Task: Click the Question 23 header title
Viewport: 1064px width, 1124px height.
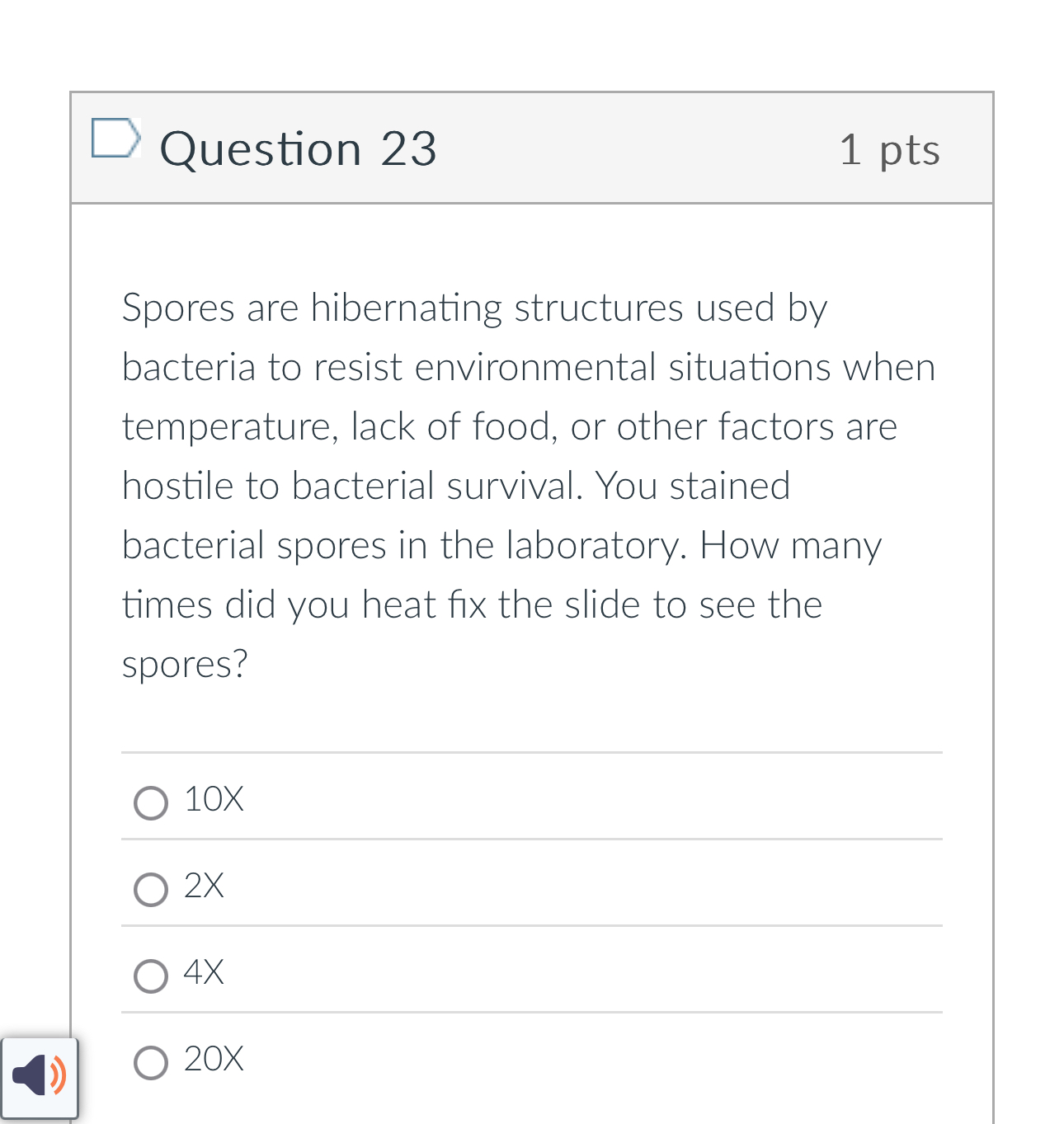Action: tap(299, 148)
